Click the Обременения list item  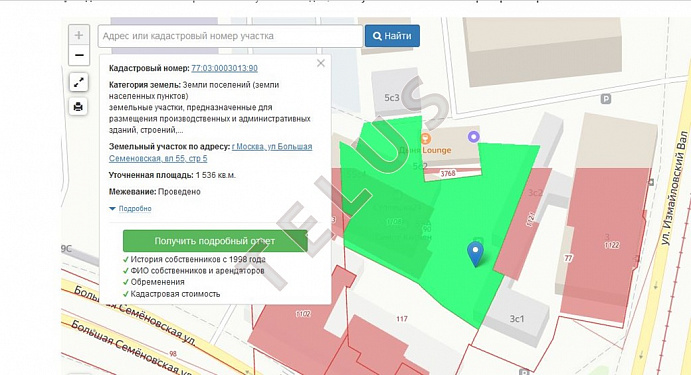(157, 282)
